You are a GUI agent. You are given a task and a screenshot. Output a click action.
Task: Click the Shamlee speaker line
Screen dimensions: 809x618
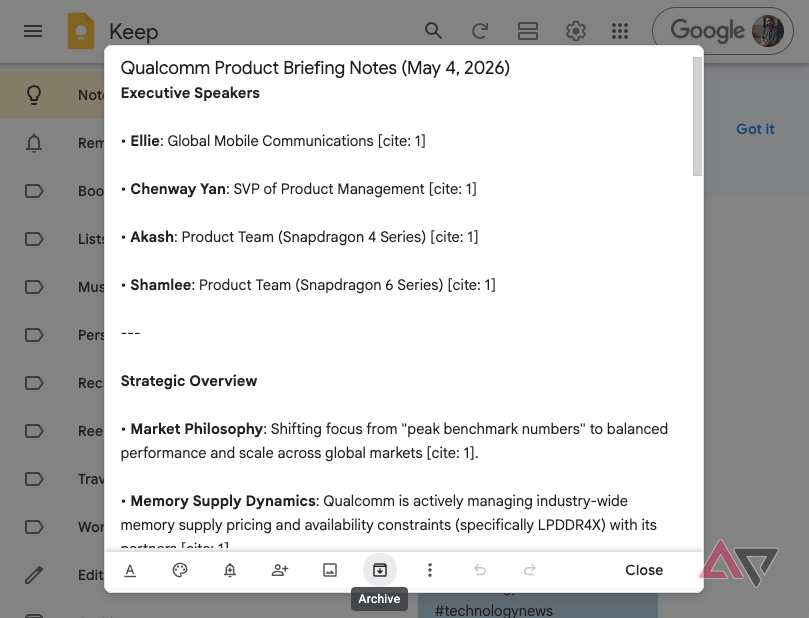coord(308,285)
